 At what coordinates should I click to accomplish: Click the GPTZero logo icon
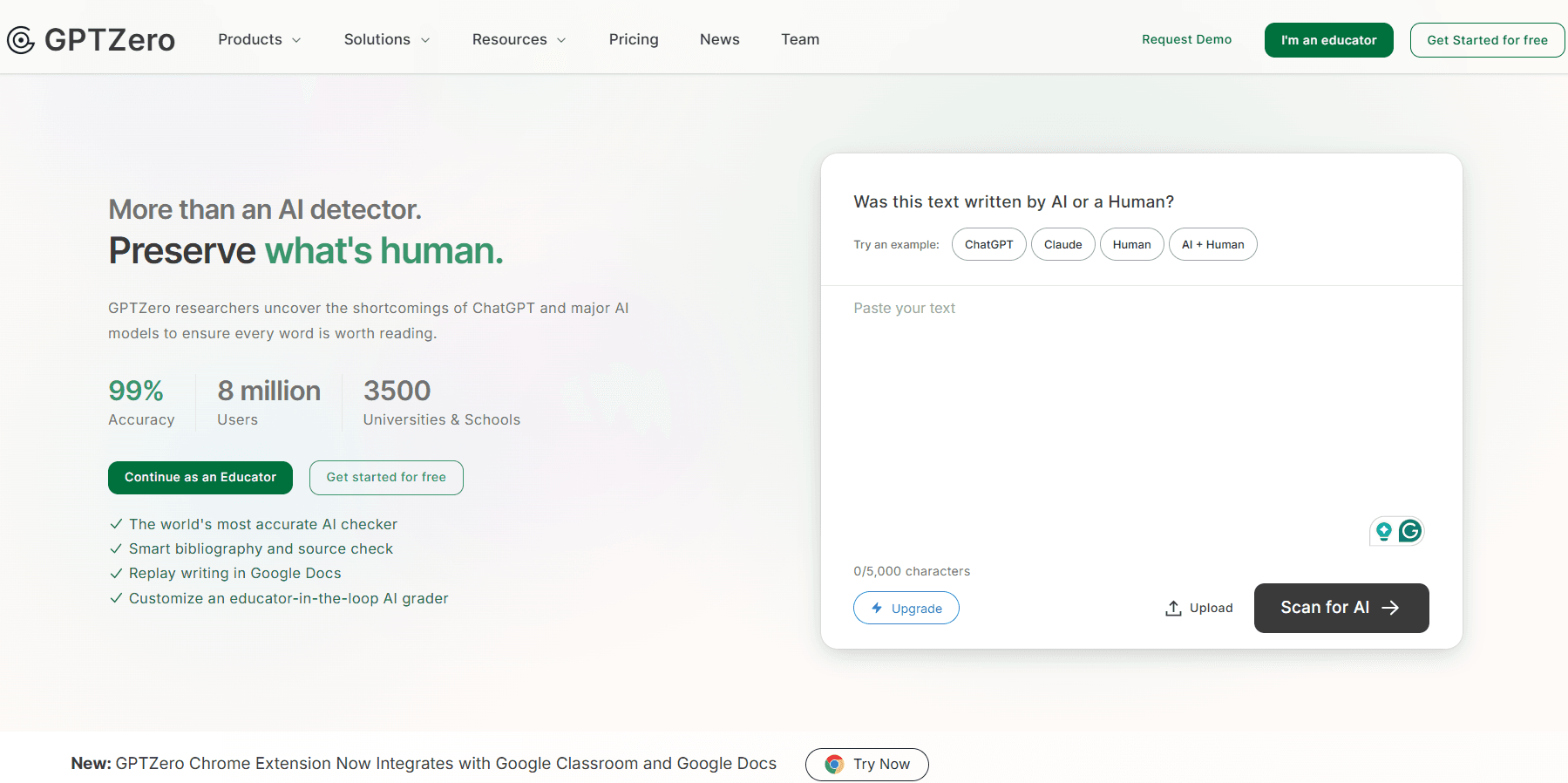point(21,40)
